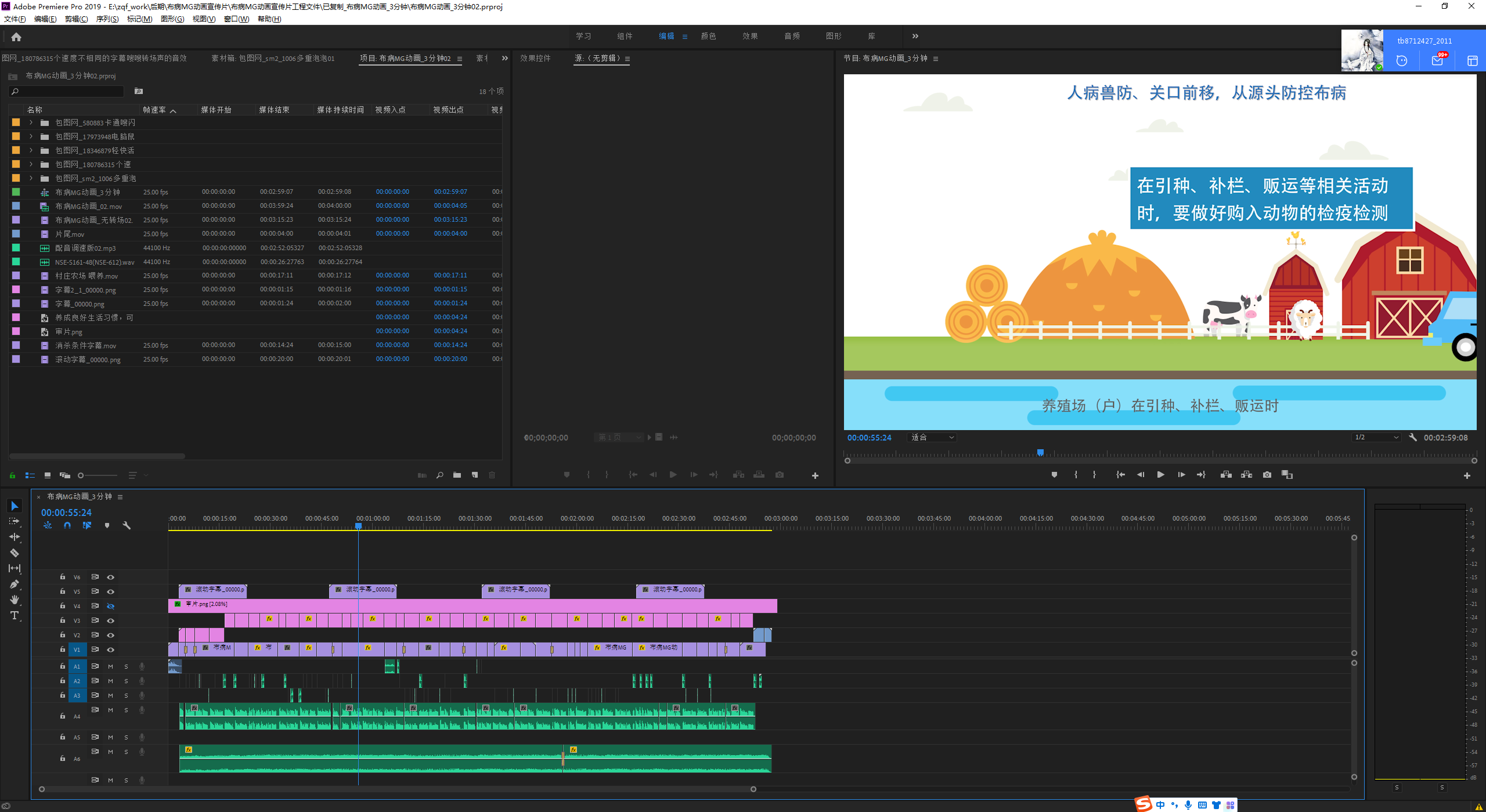The image size is (1486, 812).
Task: Step forward one frame in program monitor
Action: 1181,475
